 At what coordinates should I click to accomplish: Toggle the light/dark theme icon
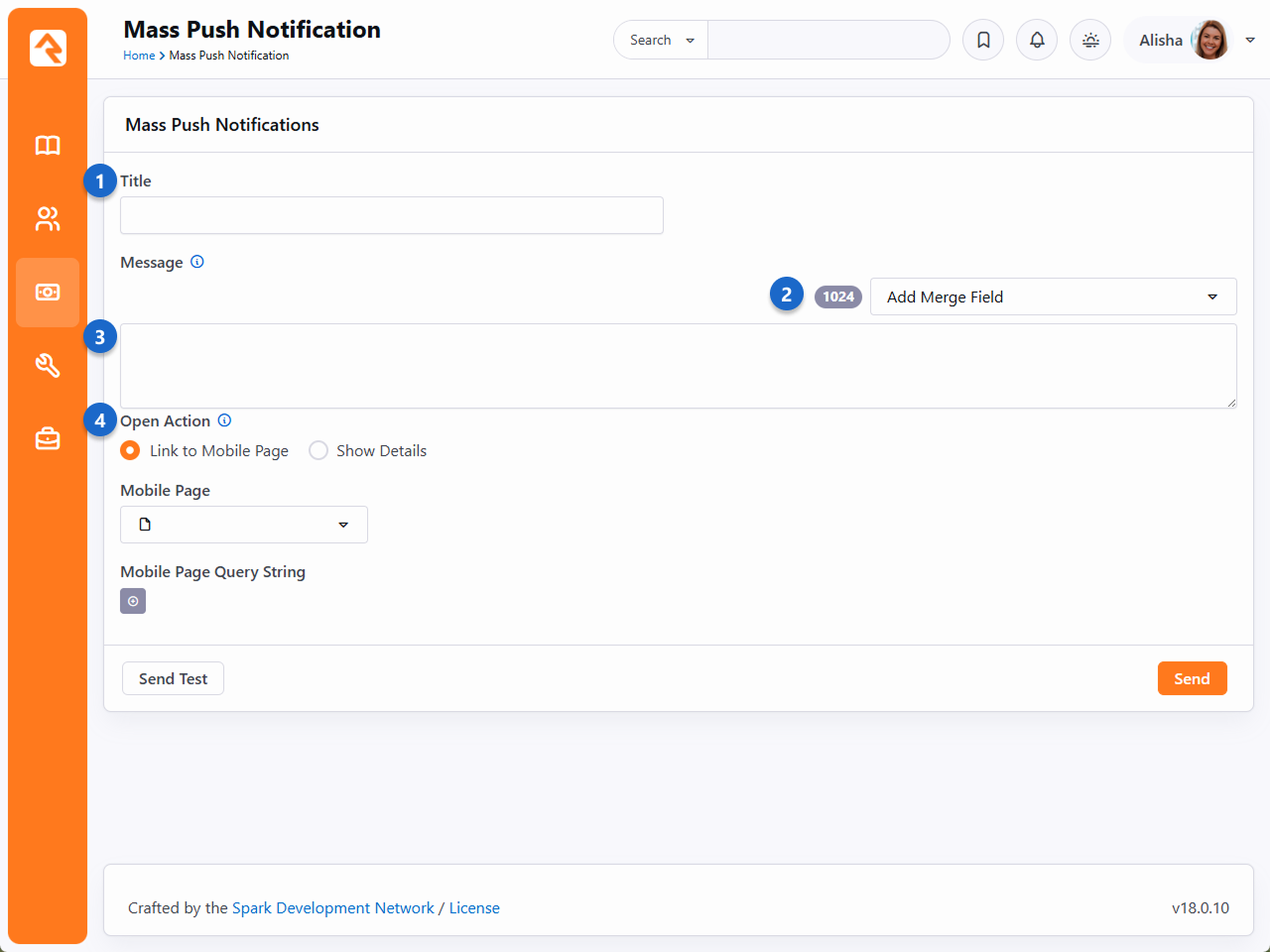1090,40
